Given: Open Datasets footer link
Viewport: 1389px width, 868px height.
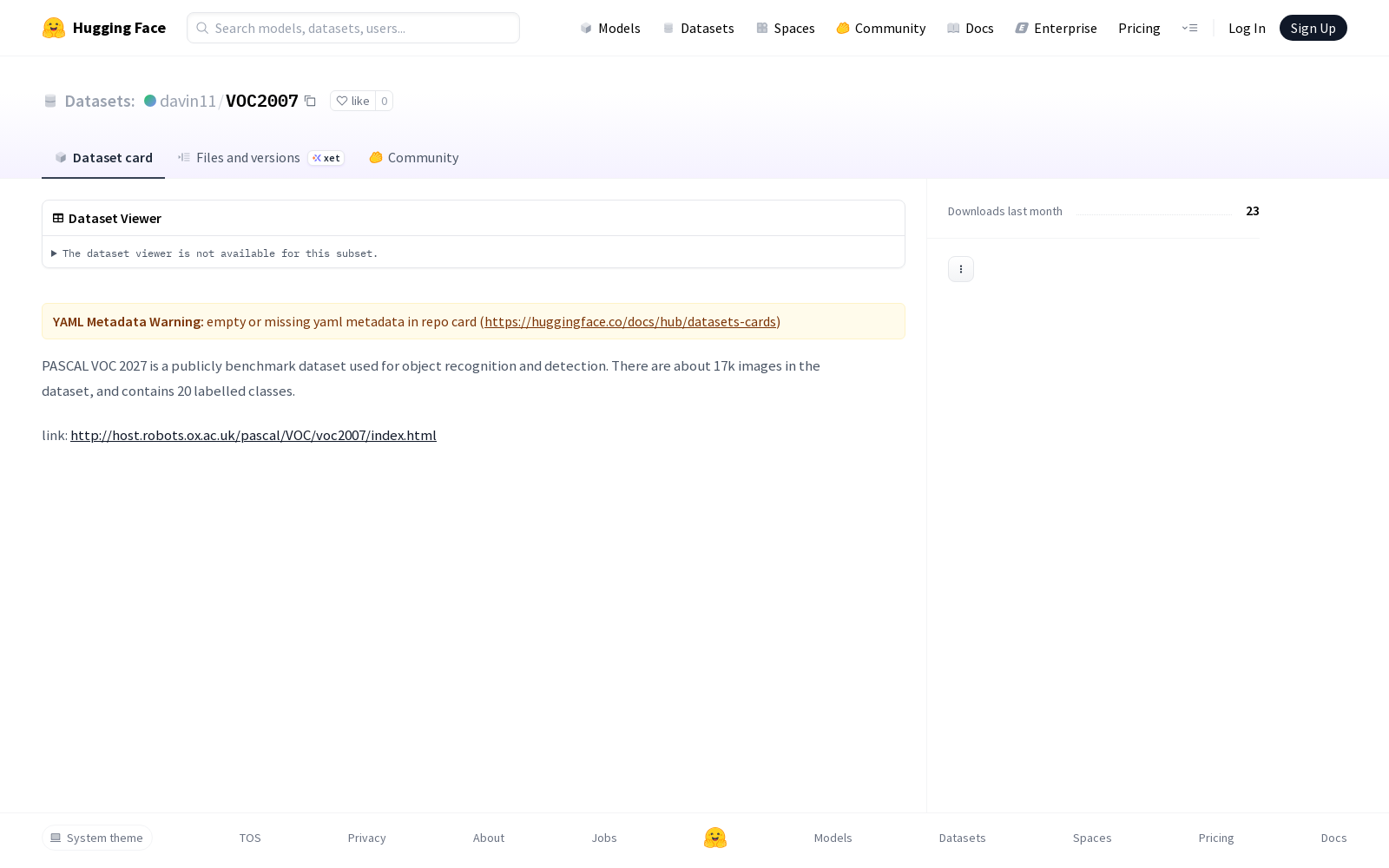Looking at the screenshot, I should [962, 838].
